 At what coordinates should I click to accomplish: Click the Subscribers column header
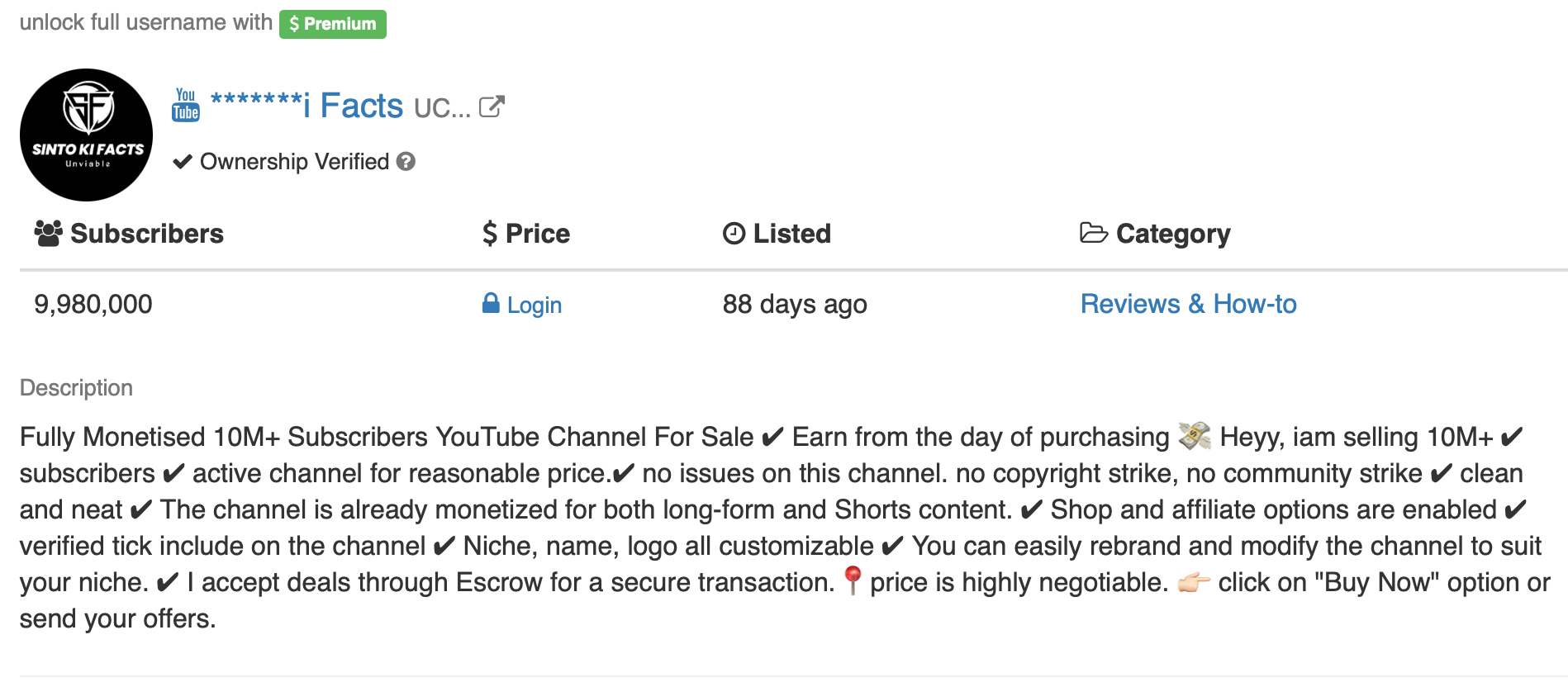click(147, 234)
